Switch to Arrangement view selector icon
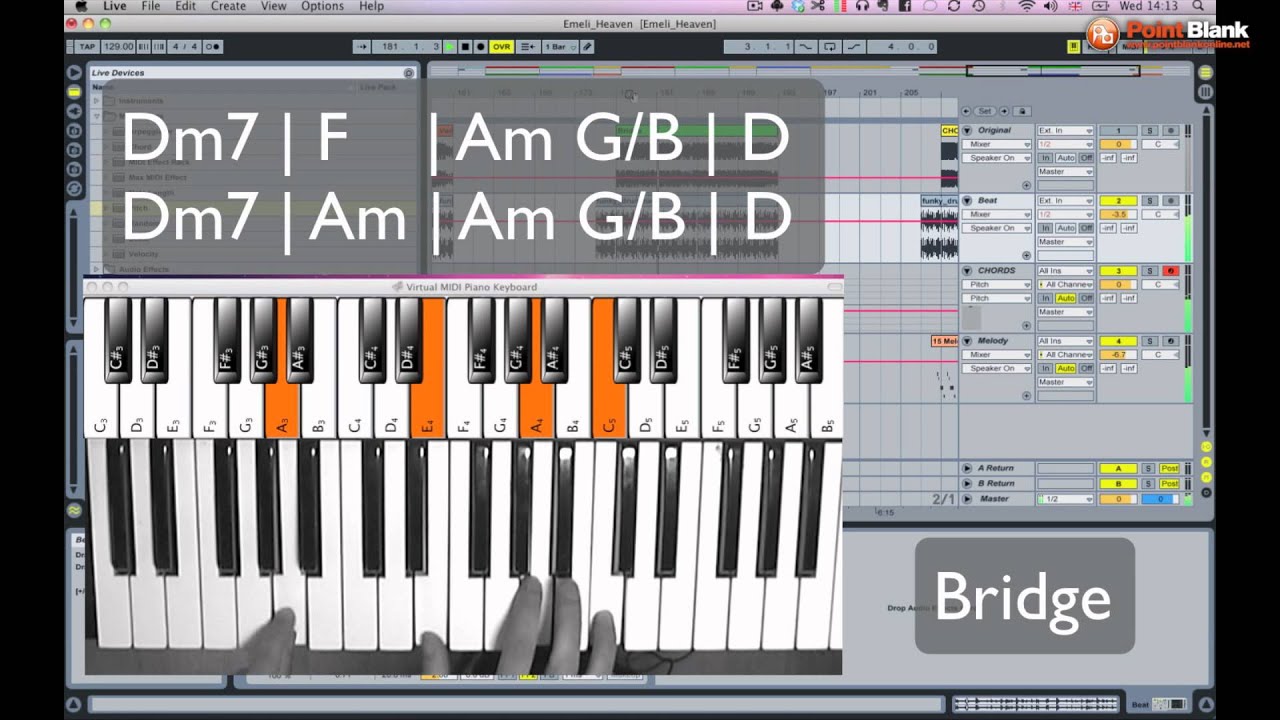This screenshot has height=720, width=1280. point(1205,91)
